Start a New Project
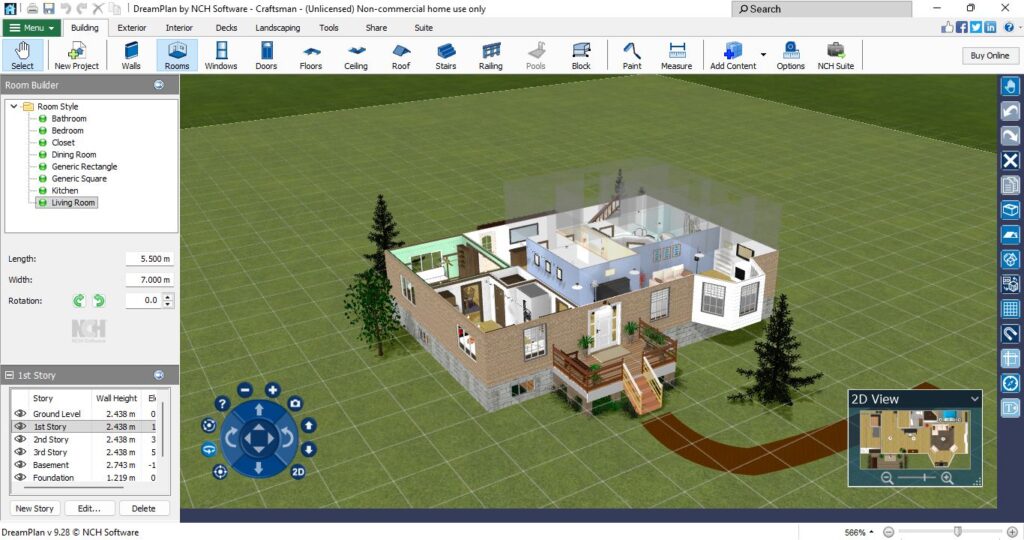 tap(76, 56)
